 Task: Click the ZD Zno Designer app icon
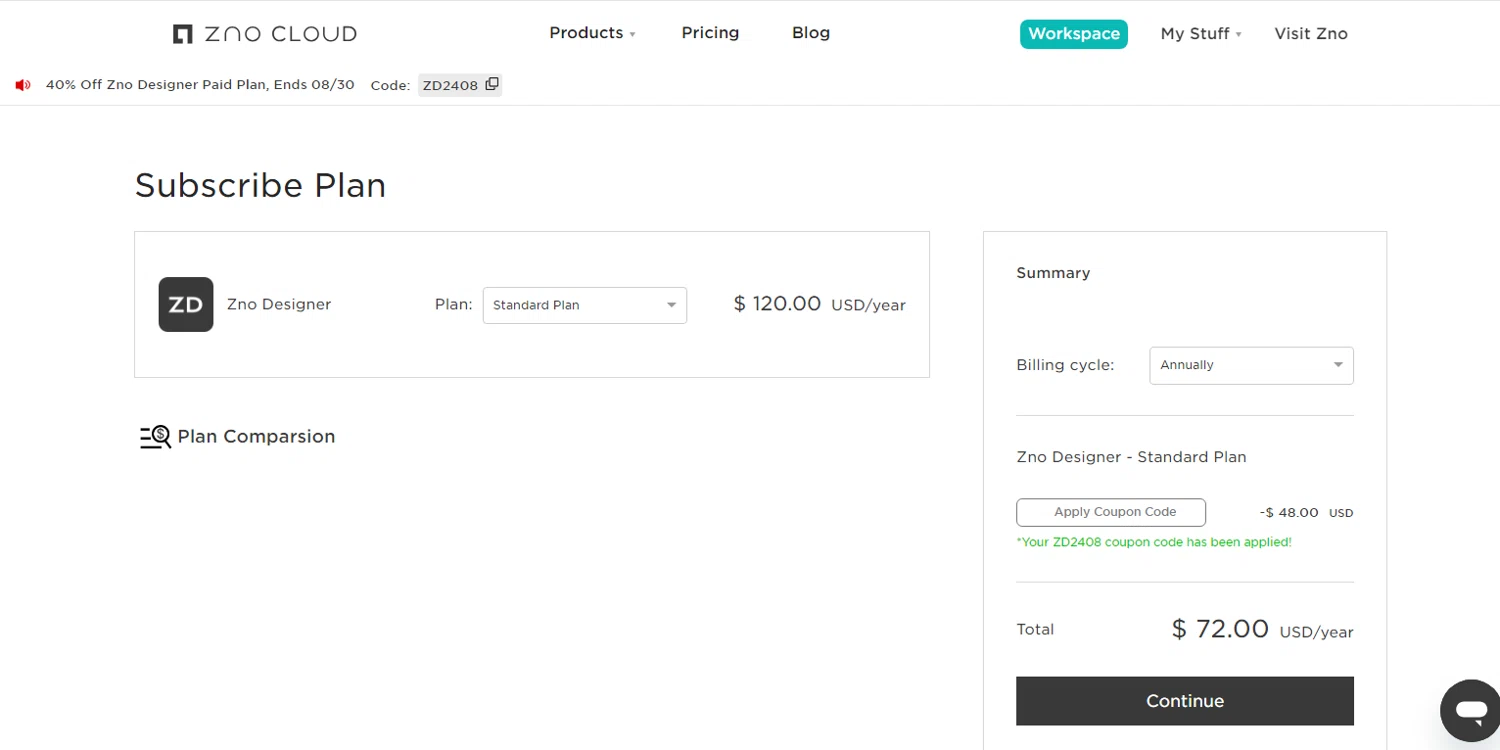tap(186, 304)
